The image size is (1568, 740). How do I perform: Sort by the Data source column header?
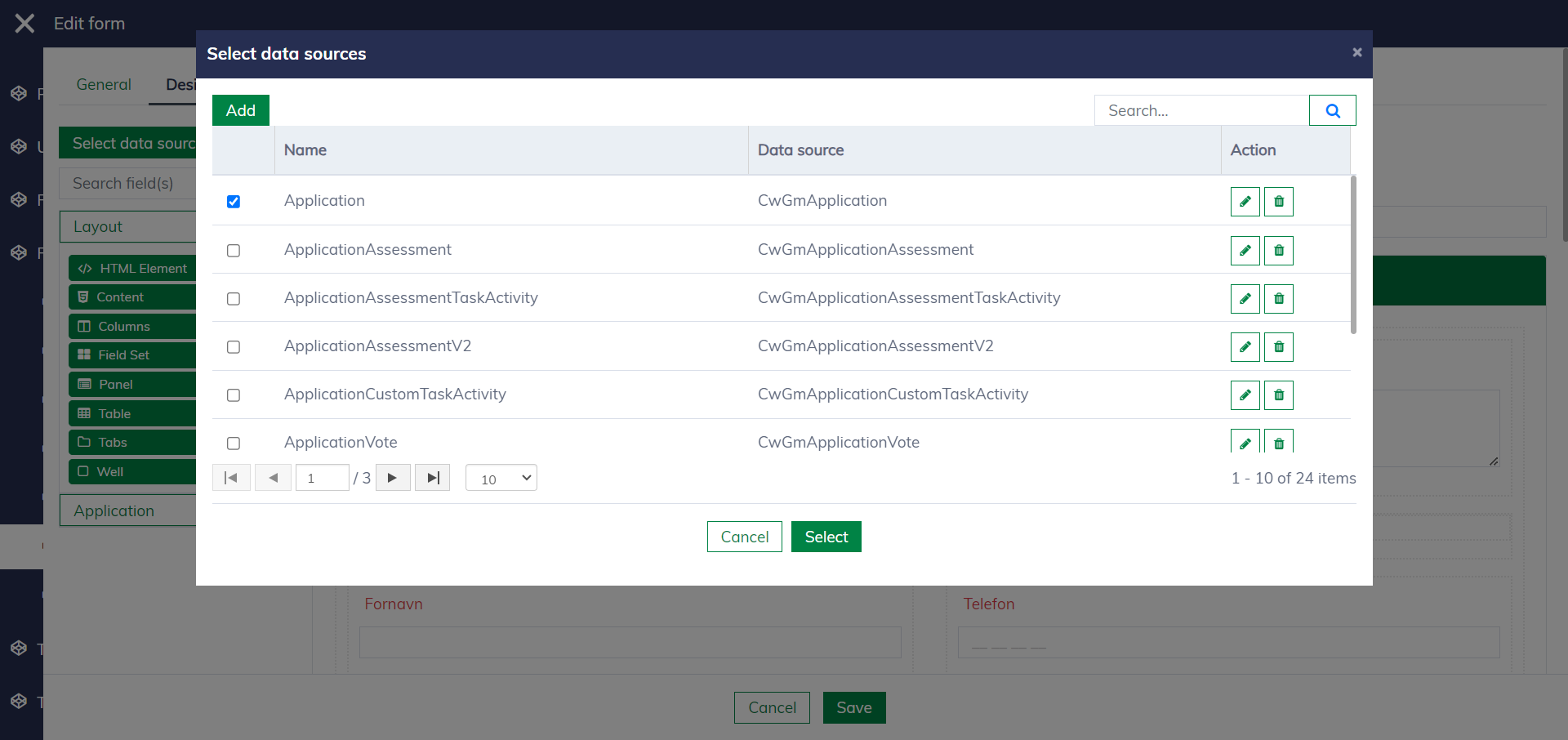pyautogui.click(x=800, y=150)
